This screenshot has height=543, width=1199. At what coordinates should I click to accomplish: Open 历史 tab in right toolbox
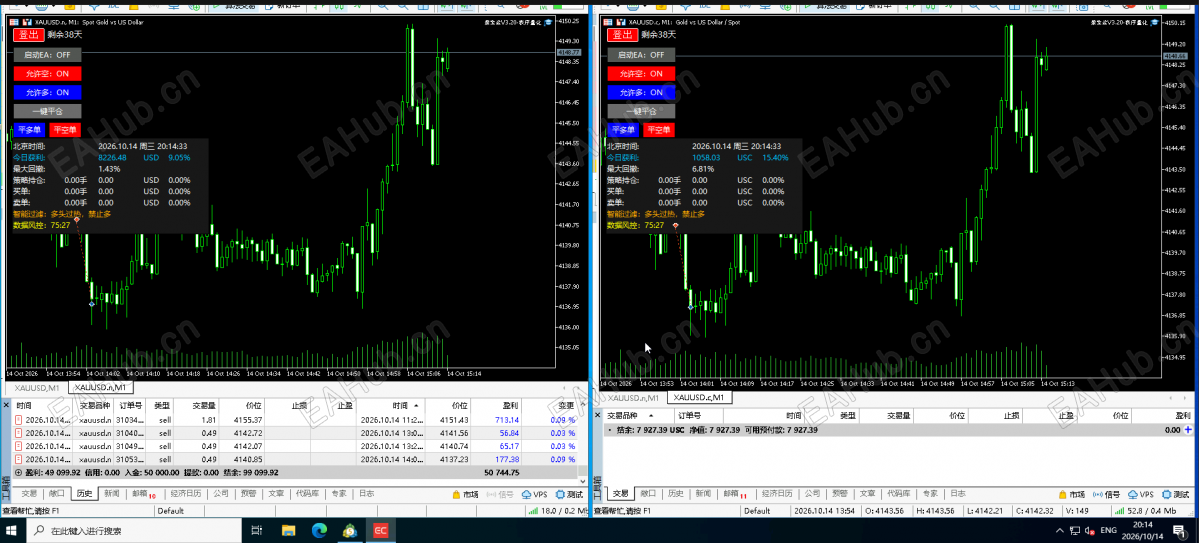[674, 494]
